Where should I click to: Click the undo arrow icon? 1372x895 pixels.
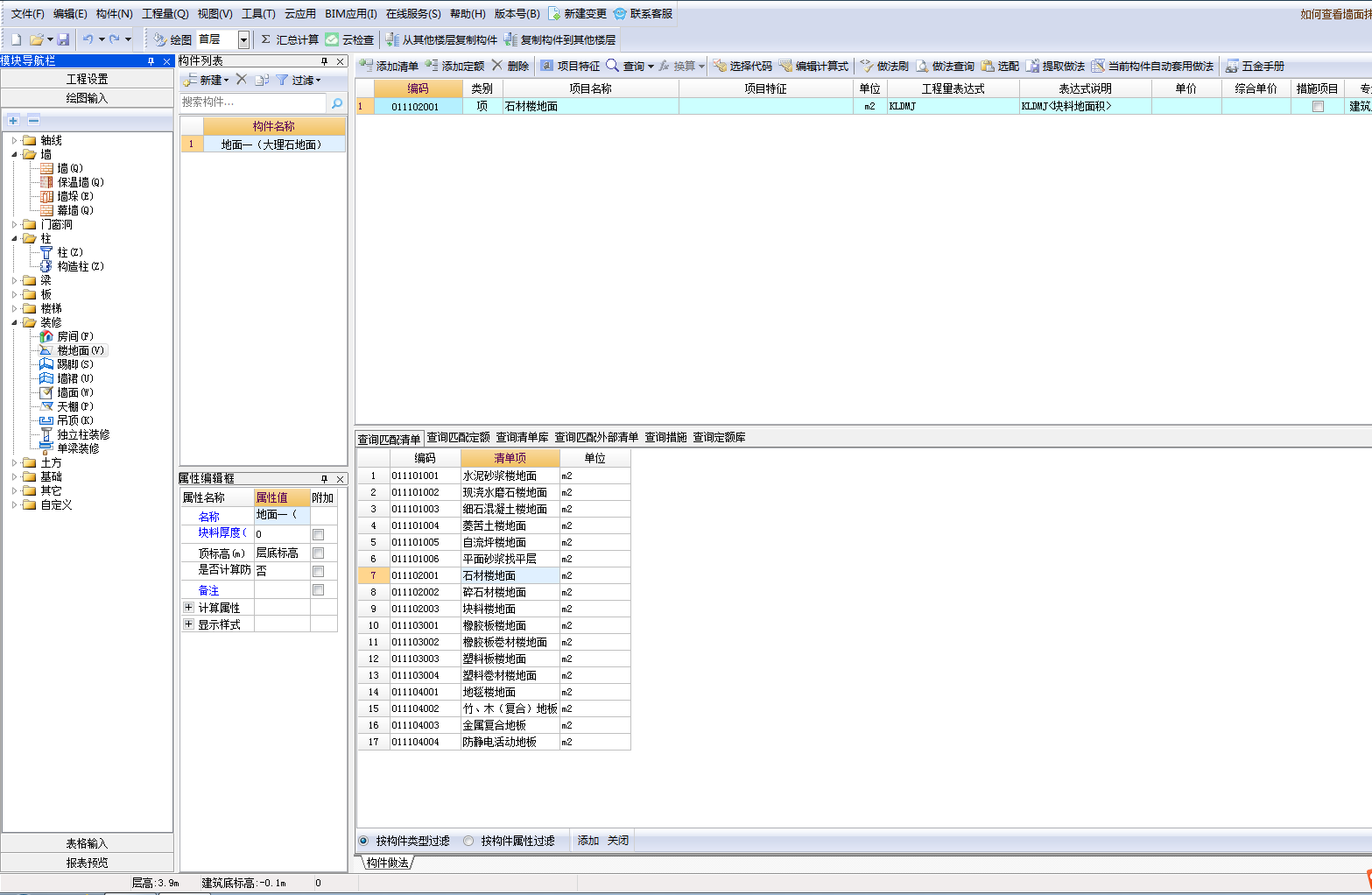point(88,39)
